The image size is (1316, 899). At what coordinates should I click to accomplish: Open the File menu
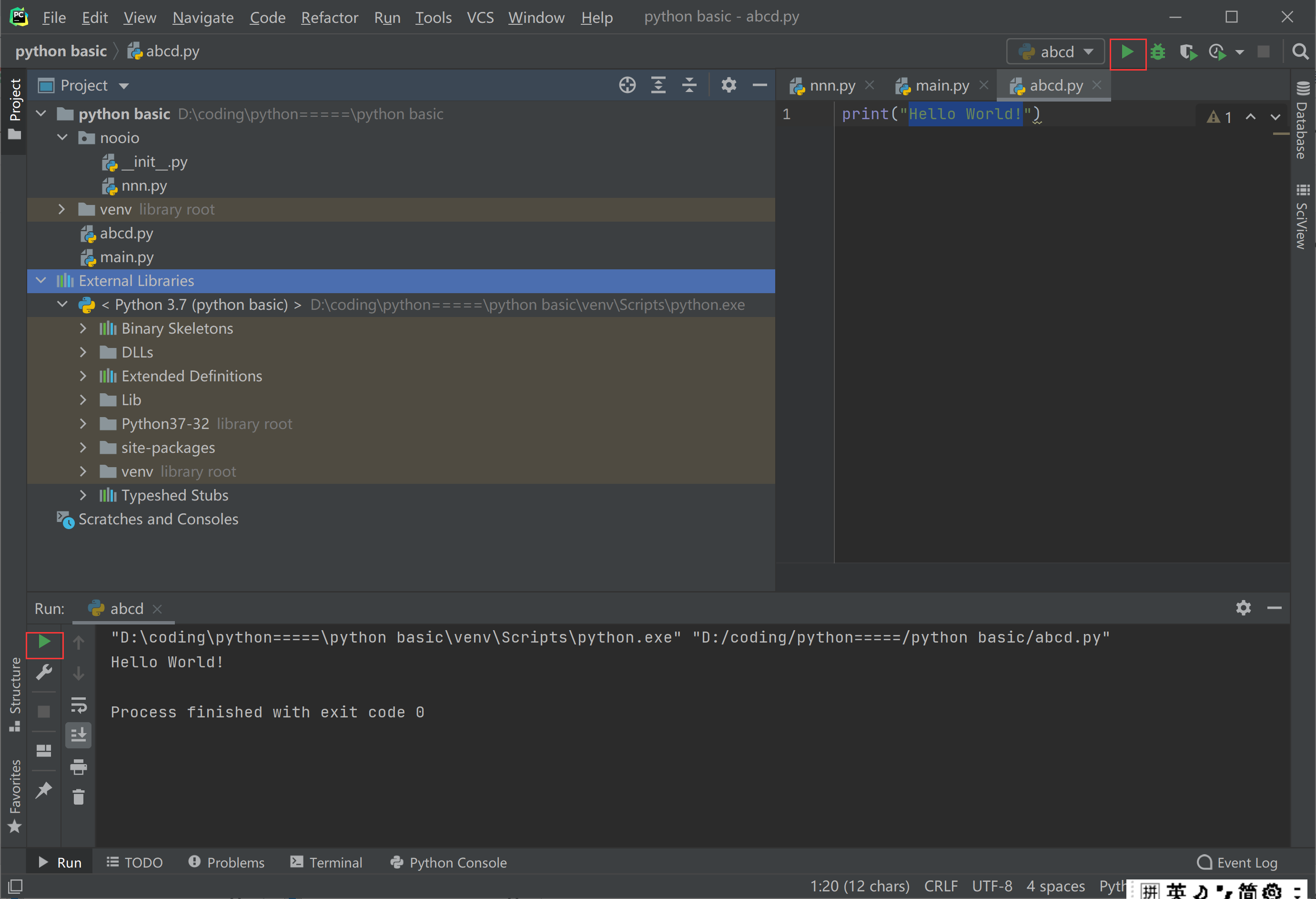coord(54,18)
